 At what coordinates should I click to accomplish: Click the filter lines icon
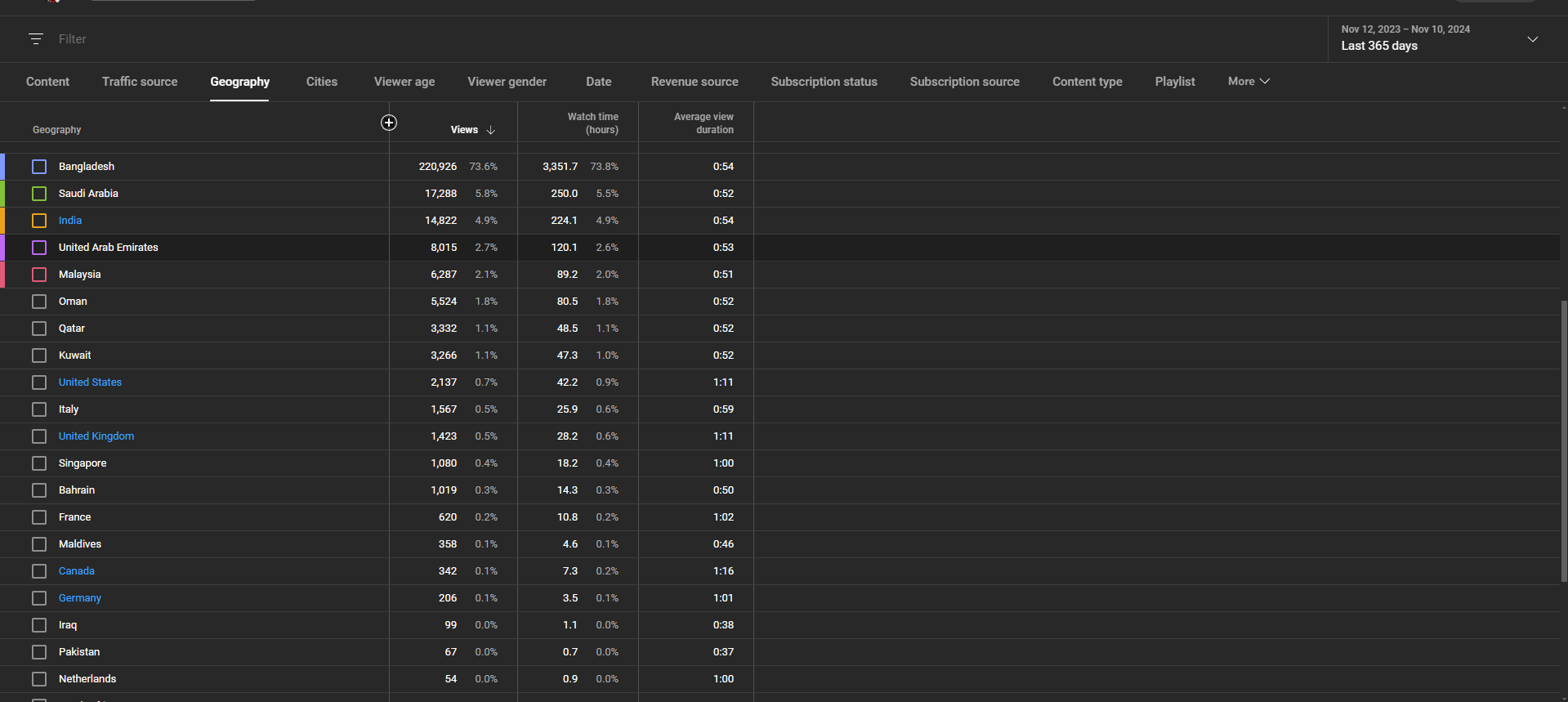point(35,38)
